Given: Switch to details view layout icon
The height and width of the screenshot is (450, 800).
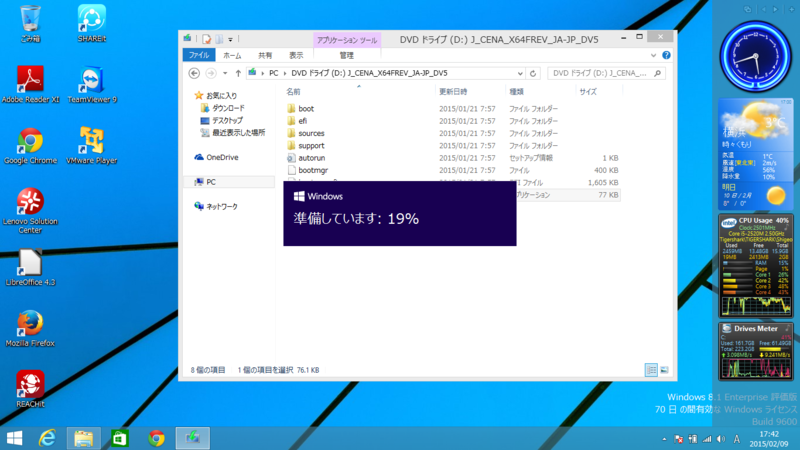Looking at the screenshot, I should 651,370.
